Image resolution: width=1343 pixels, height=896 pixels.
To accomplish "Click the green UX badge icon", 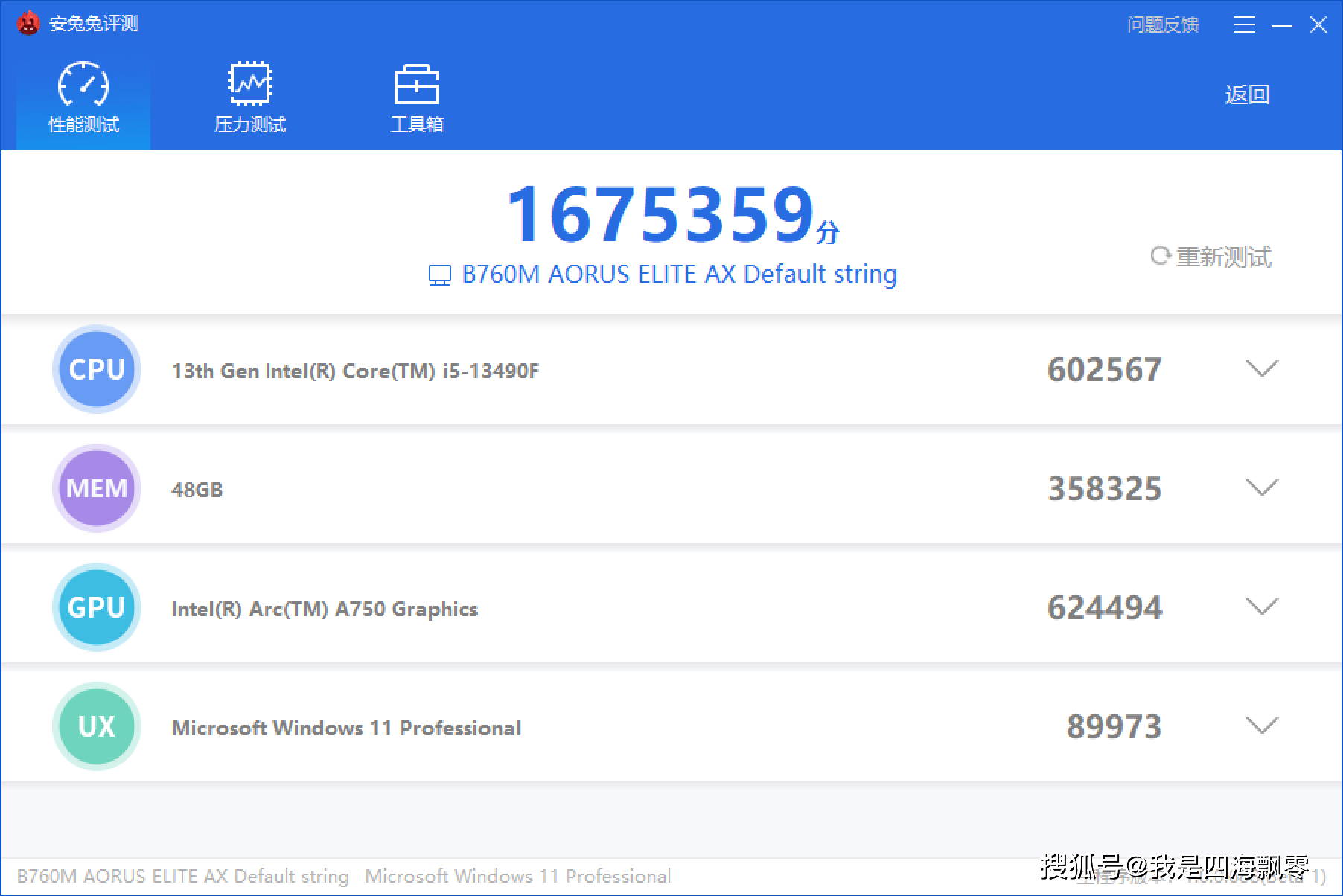I will click(97, 726).
